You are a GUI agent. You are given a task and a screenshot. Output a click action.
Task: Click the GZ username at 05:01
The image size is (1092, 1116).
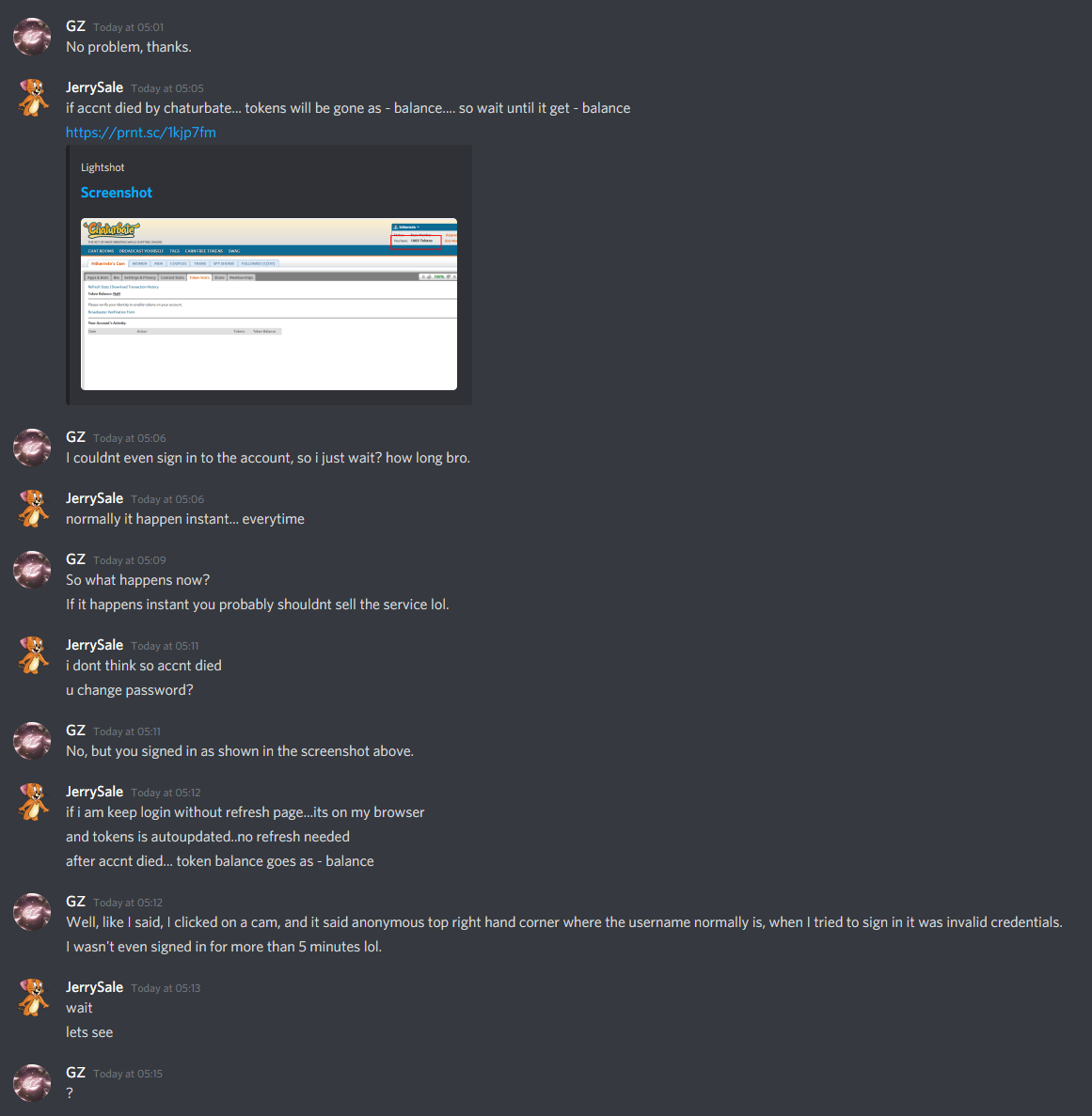75,26
